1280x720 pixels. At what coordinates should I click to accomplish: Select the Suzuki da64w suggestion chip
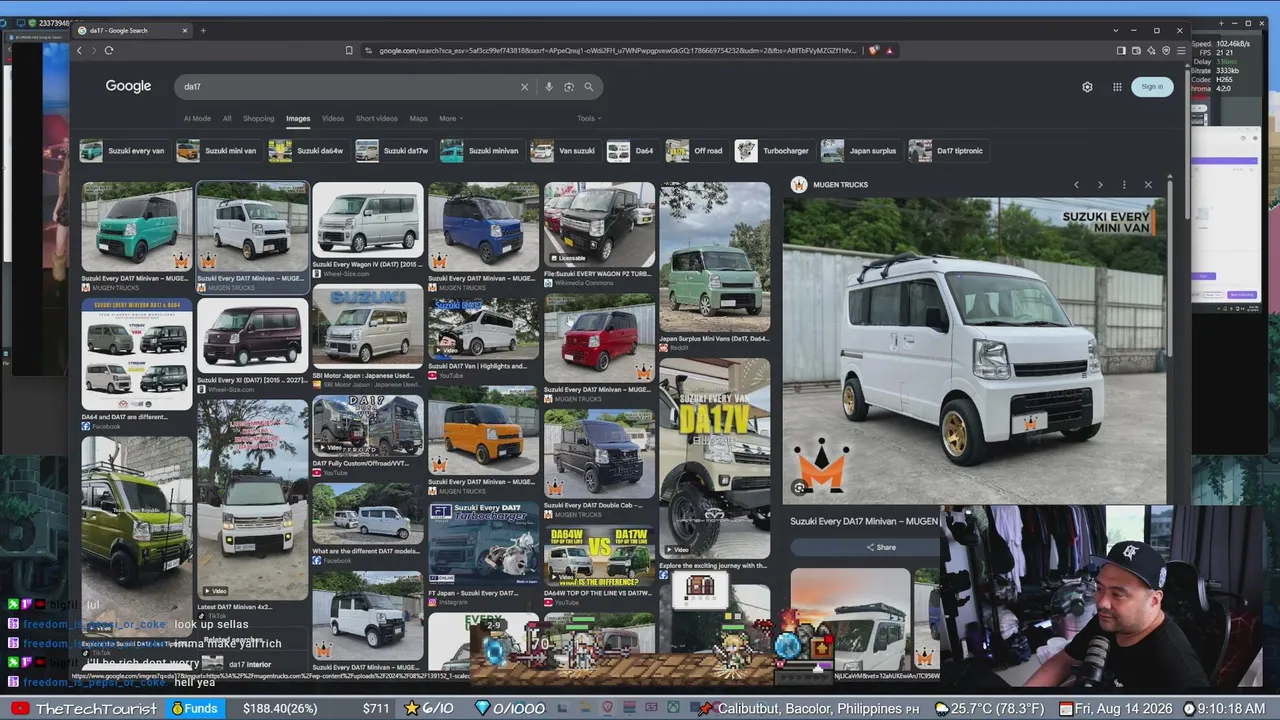click(x=307, y=151)
